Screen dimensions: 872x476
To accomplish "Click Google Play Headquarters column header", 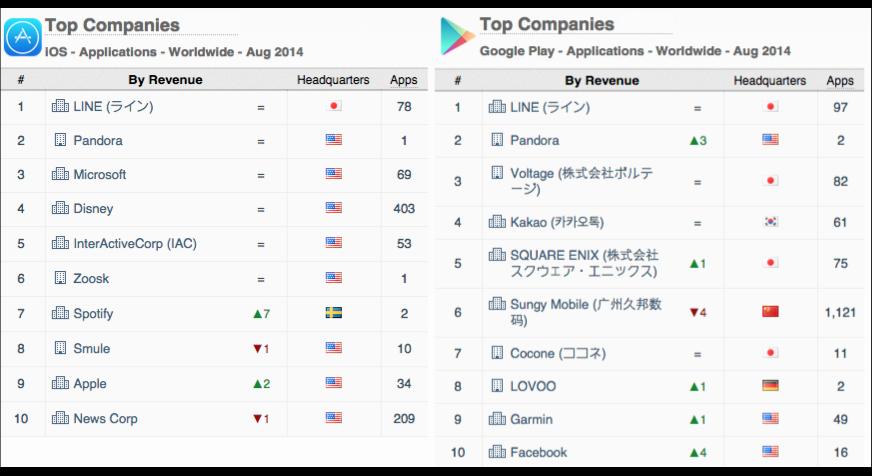I will pos(769,81).
